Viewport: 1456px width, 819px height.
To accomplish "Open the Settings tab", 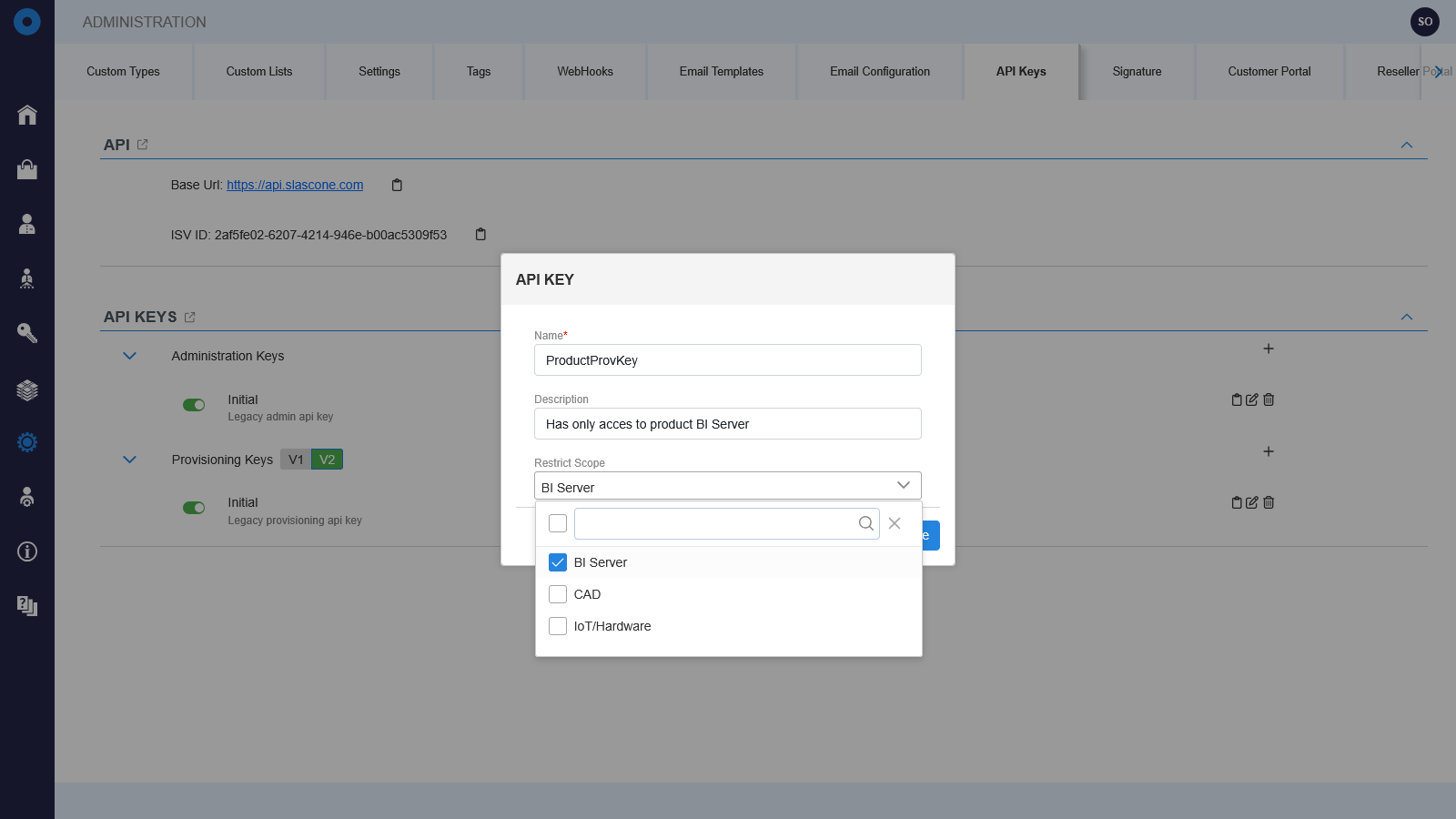I will pyautogui.click(x=379, y=71).
